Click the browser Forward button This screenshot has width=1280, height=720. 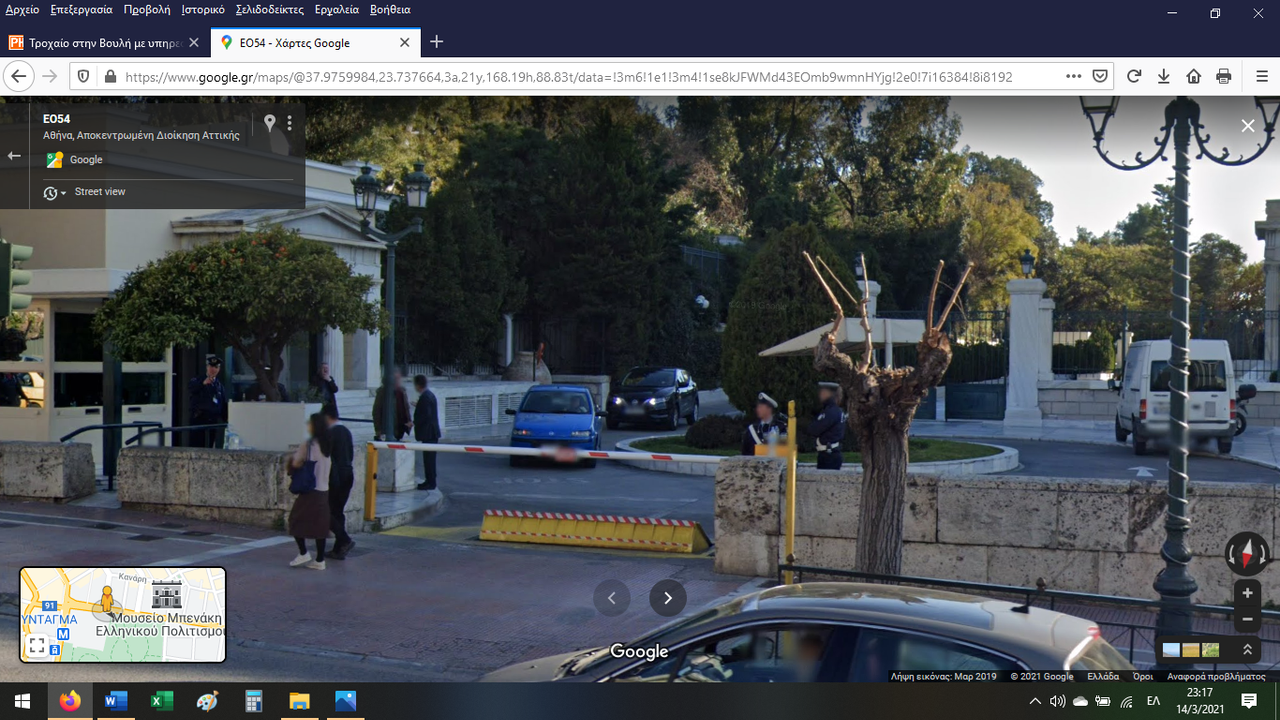[x=50, y=77]
